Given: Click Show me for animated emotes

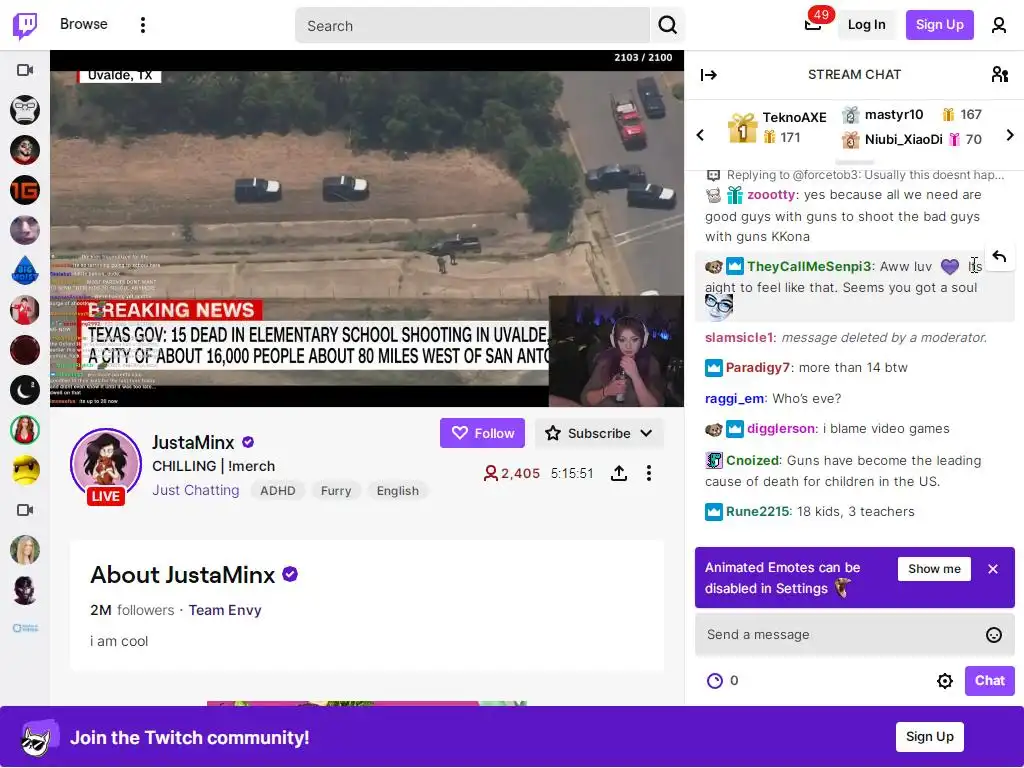Looking at the screenshot, I should point(934,569).
